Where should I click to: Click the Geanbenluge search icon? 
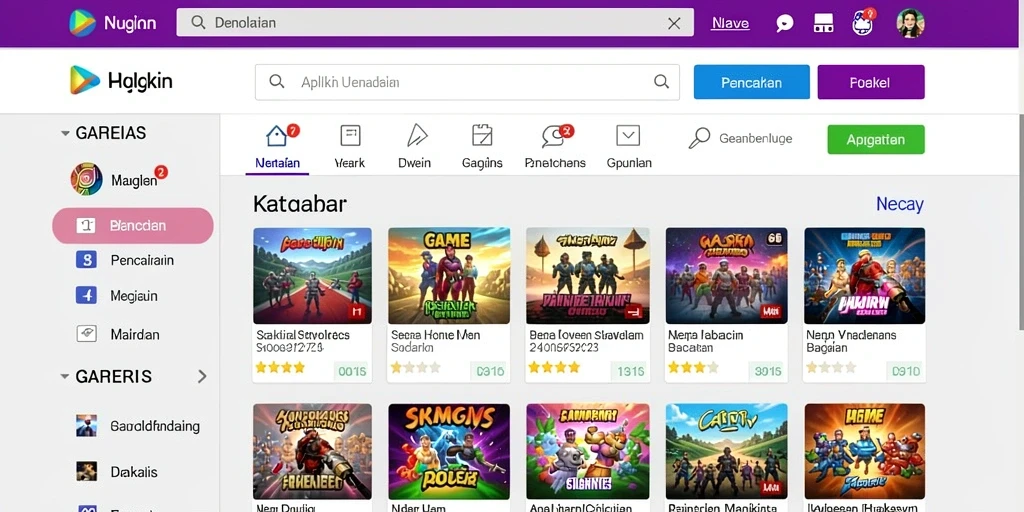699,138
